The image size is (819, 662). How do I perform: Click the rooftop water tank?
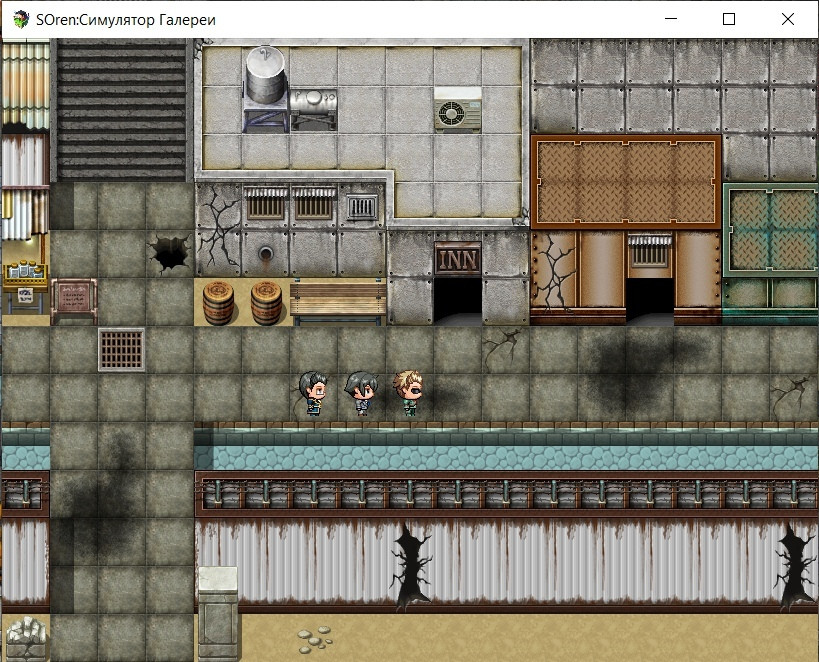pyautogui.click(x=265, y=88)
